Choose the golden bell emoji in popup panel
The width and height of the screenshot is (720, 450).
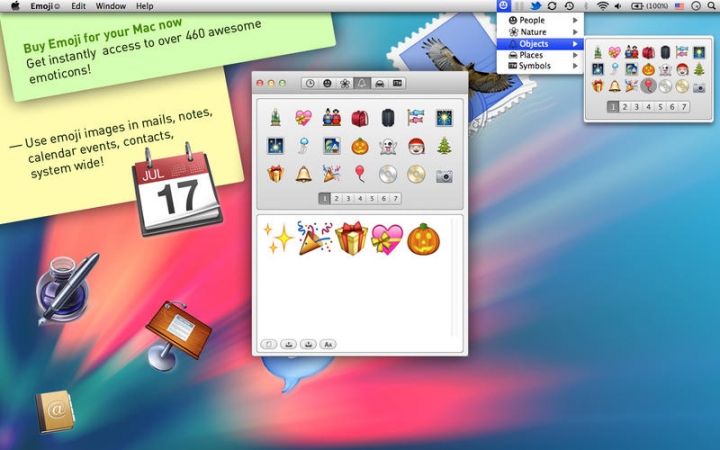point(614,86)
